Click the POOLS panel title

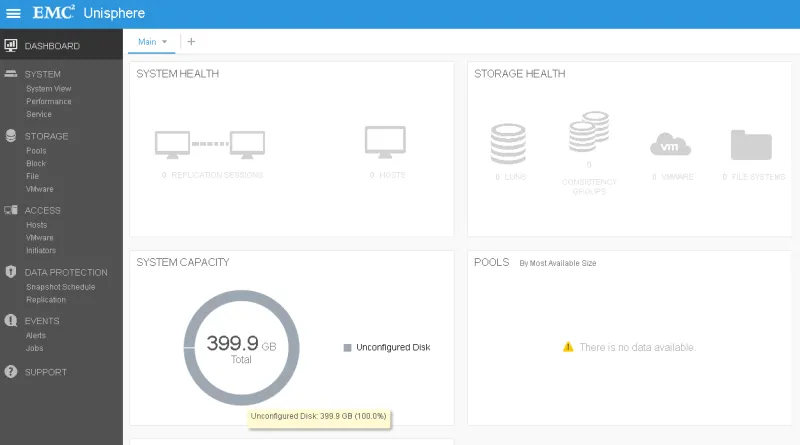(491, 262)
